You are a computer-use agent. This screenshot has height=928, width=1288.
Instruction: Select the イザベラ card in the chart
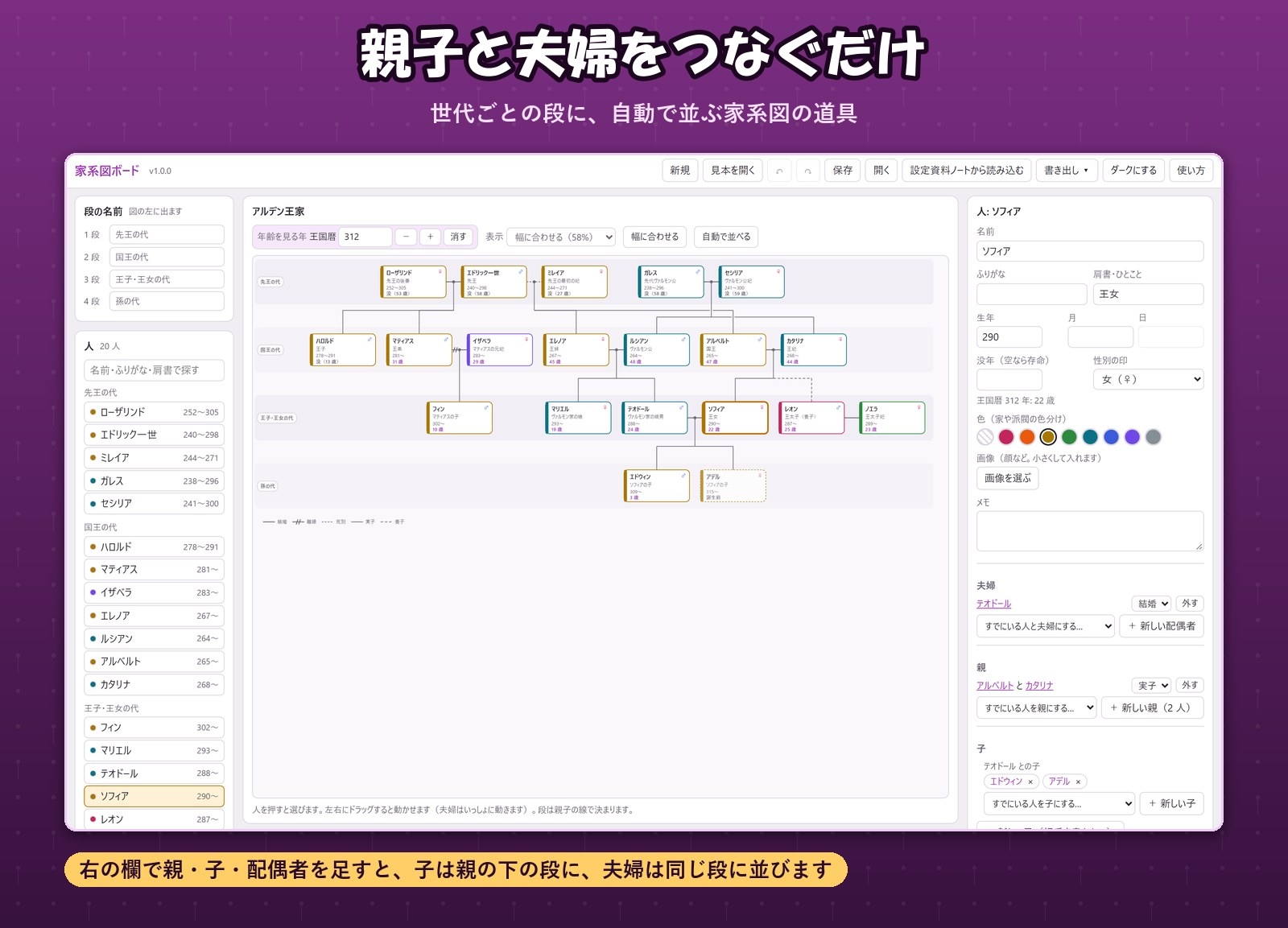500,350
